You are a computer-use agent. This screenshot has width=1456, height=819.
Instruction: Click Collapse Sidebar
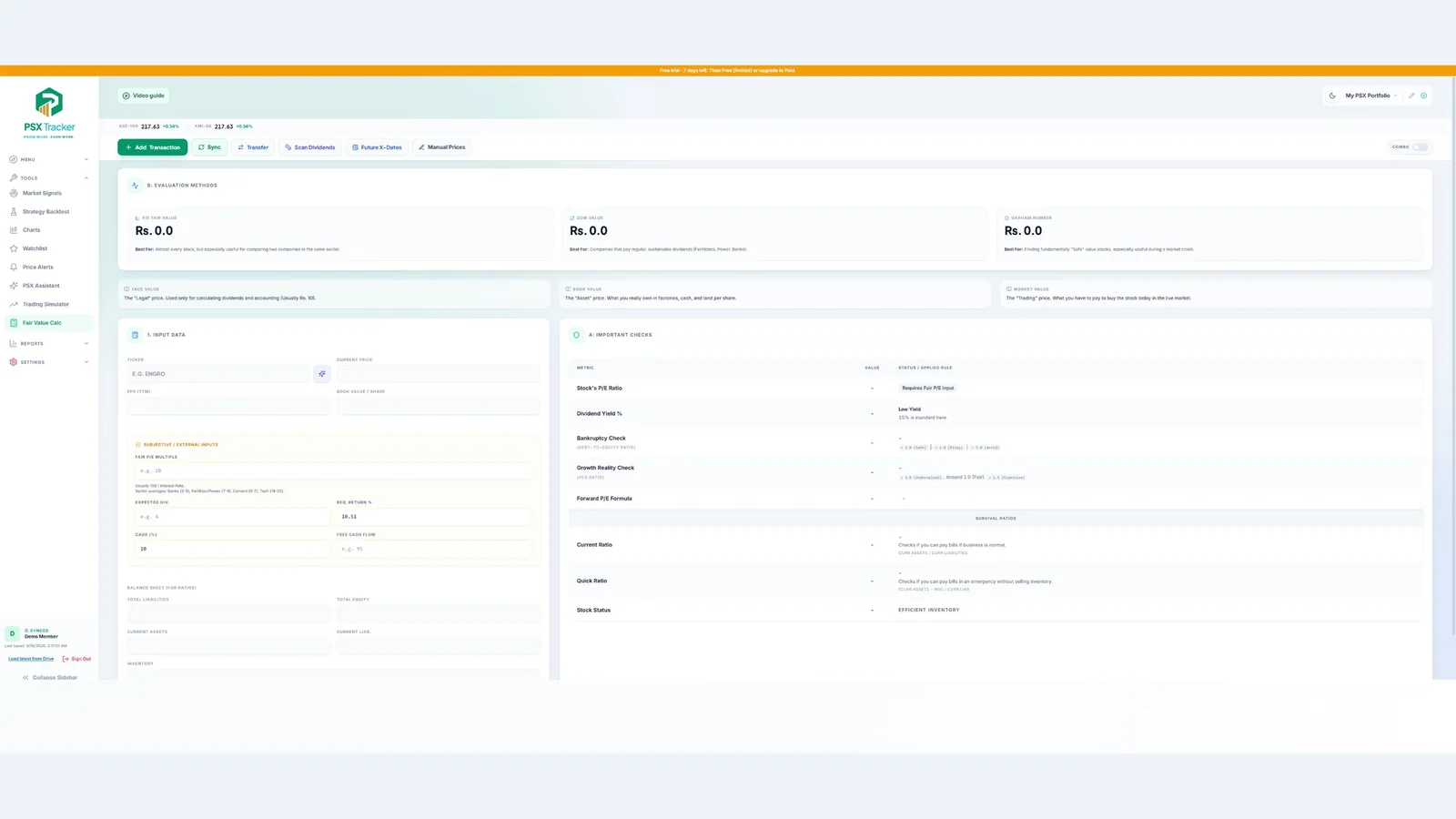point(50,678)
